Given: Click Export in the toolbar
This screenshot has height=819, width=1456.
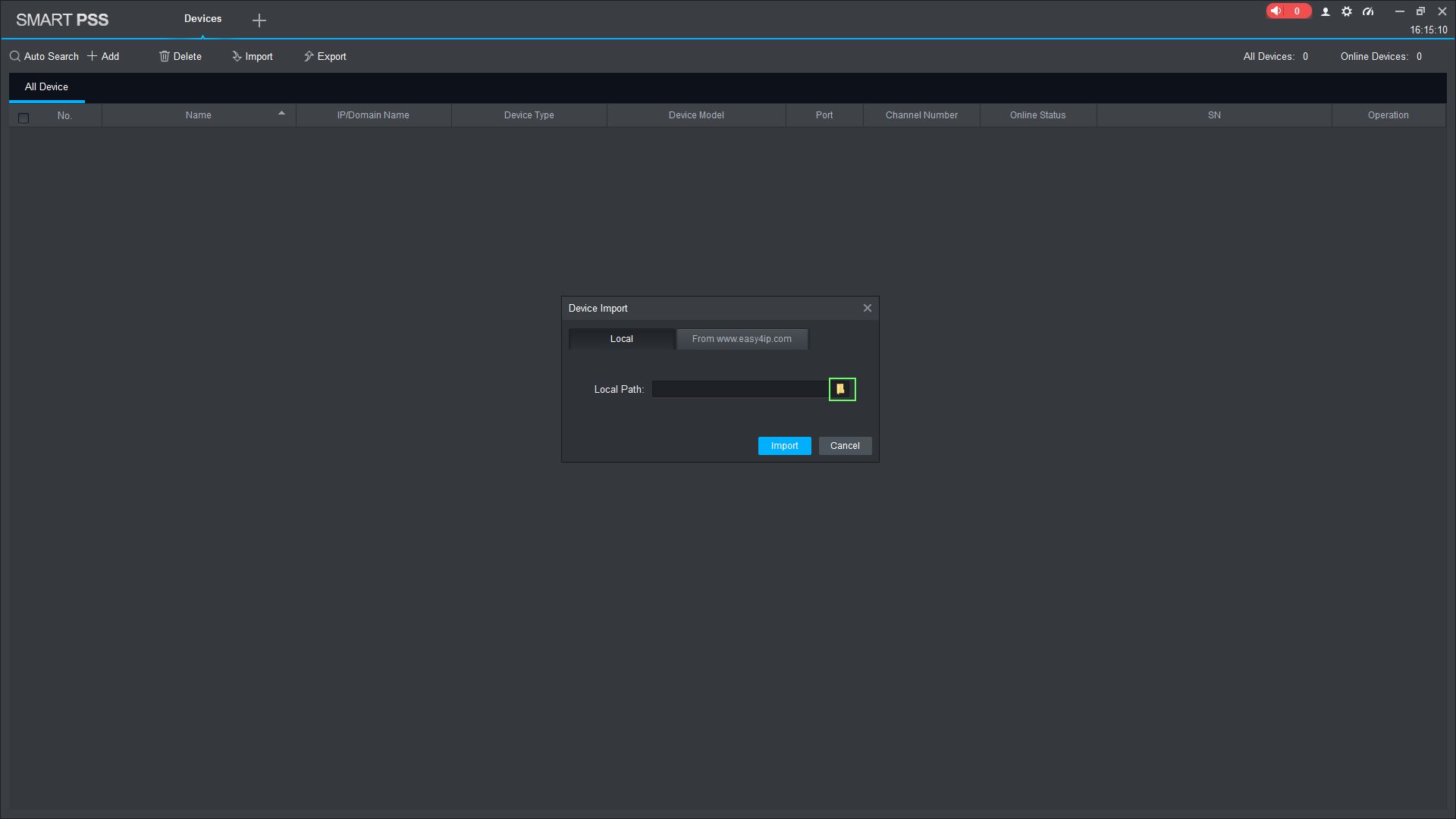Looking at the screenshot, I should pos(325,56).
